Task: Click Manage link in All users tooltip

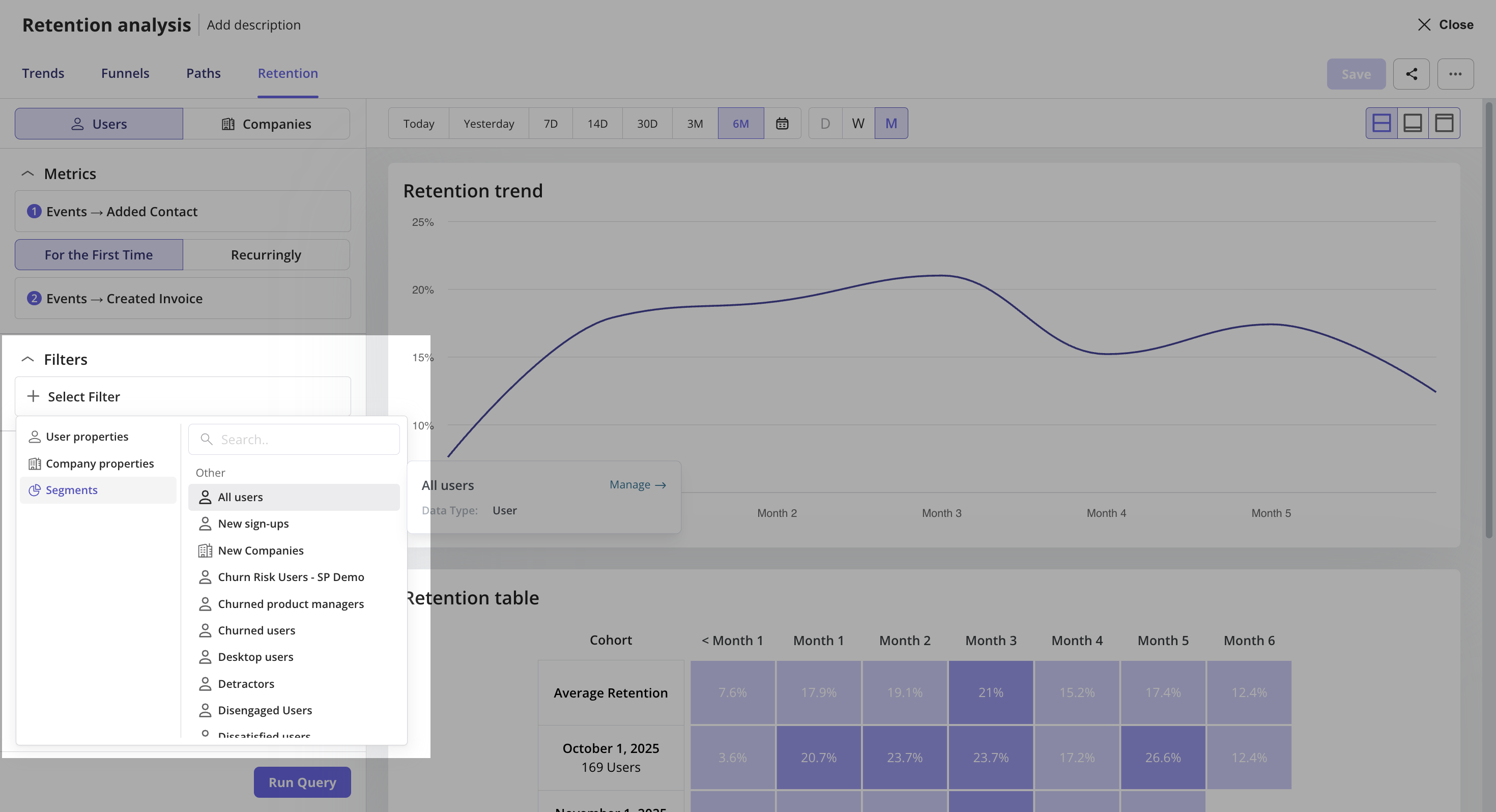Action: click(638, 484)
